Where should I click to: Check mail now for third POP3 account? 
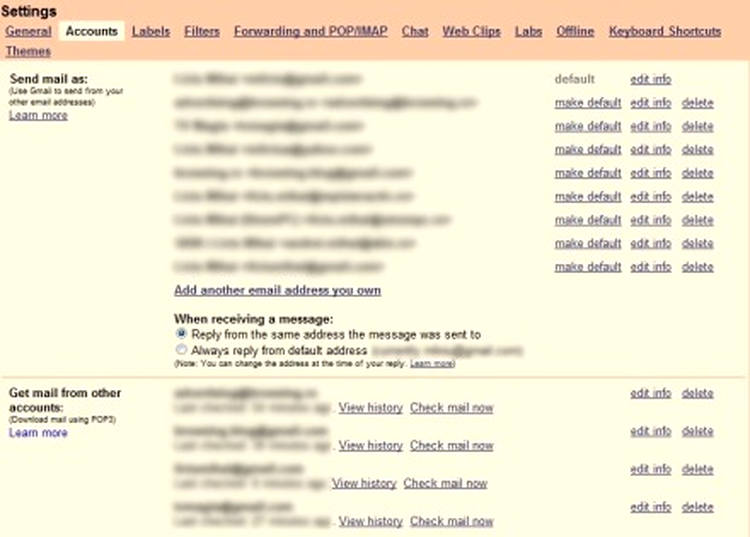(445, 483)
